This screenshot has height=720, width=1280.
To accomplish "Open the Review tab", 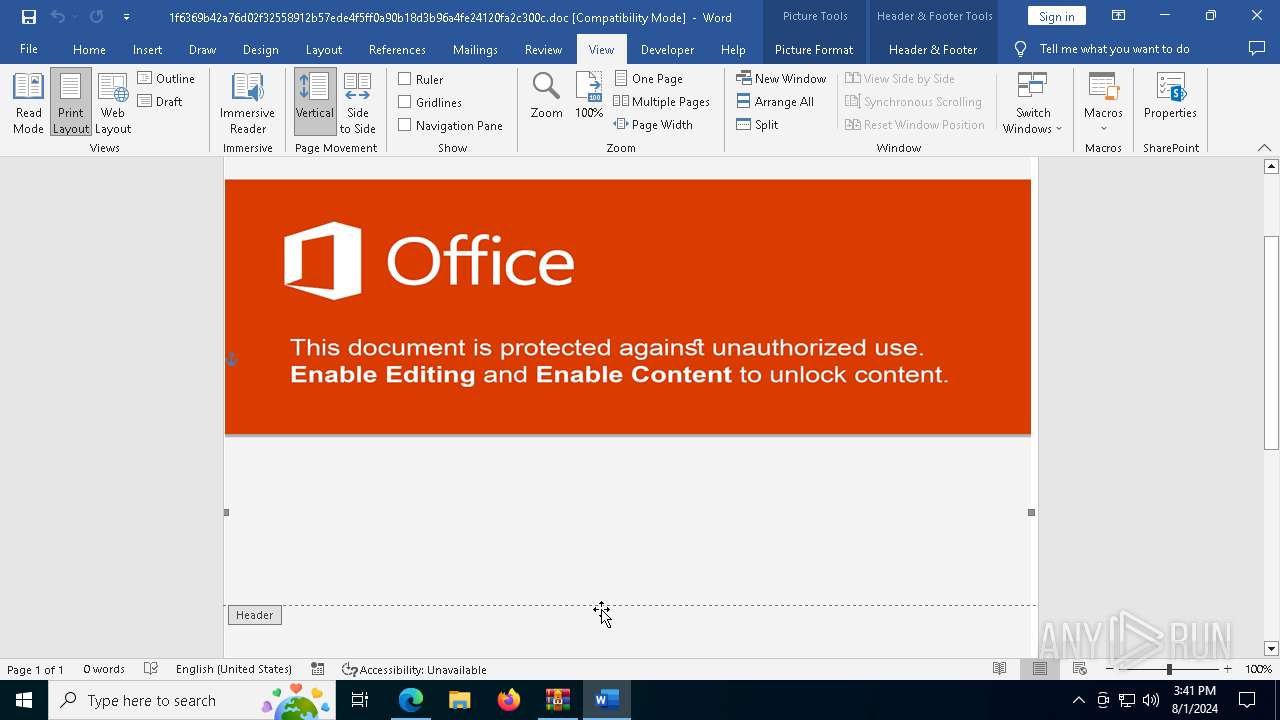I will click(543, 49).
